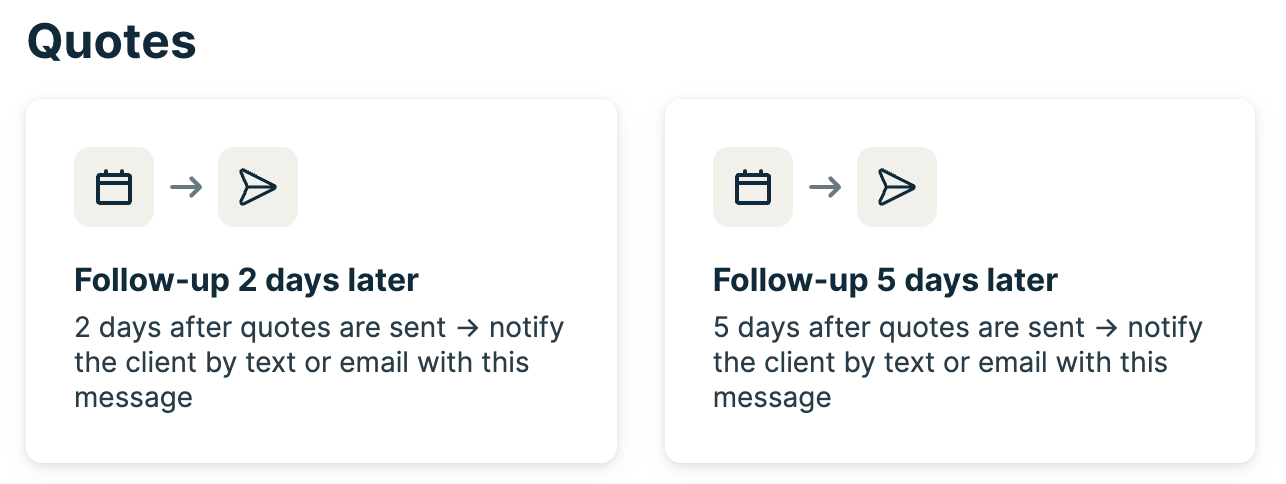
Task: Click the word "notify" in the 5-day description
Action: pyautogui.click(x=1165, y=328)
